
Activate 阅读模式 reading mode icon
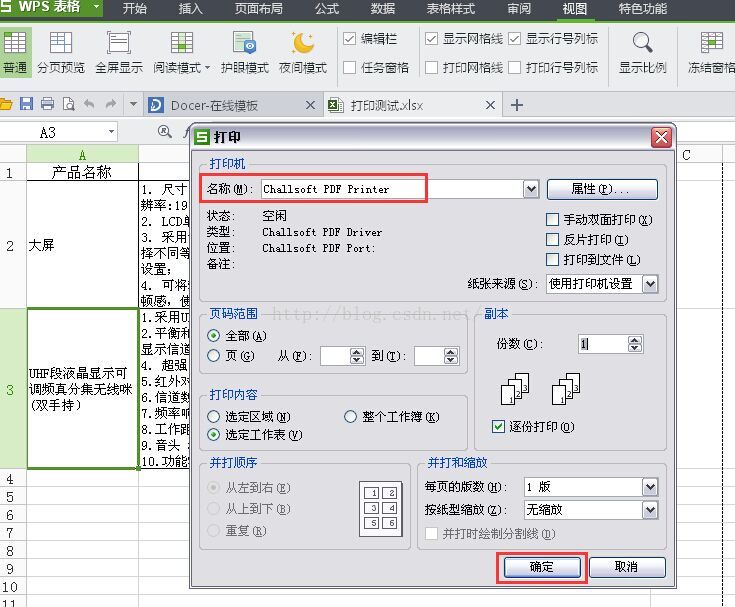pyautogui.click(x=181, y=43)
